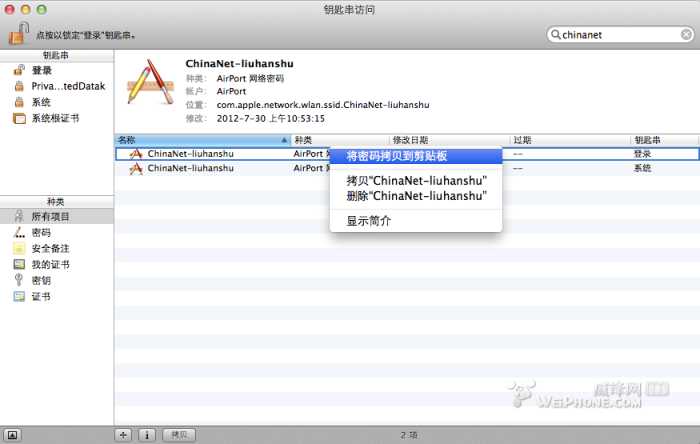Click the 拷贝 button in bottom bar
The width and height of the screenshot is (700, 444).
click(x=179, y=435)
